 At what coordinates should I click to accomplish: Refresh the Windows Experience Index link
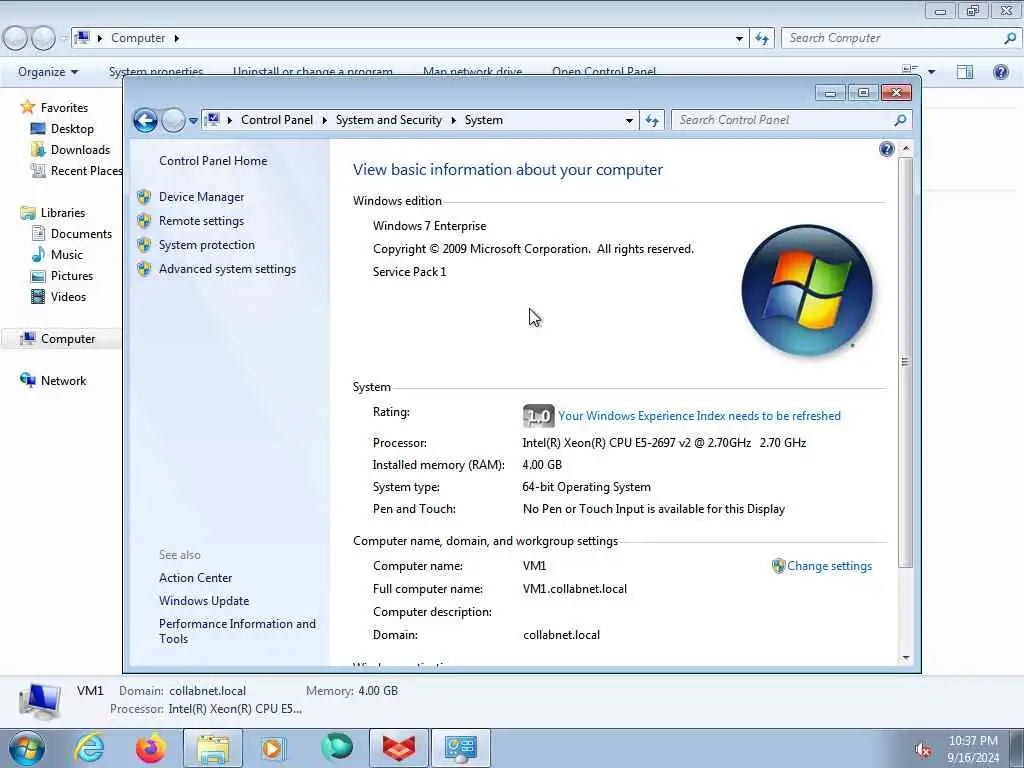tap(699, 416)
